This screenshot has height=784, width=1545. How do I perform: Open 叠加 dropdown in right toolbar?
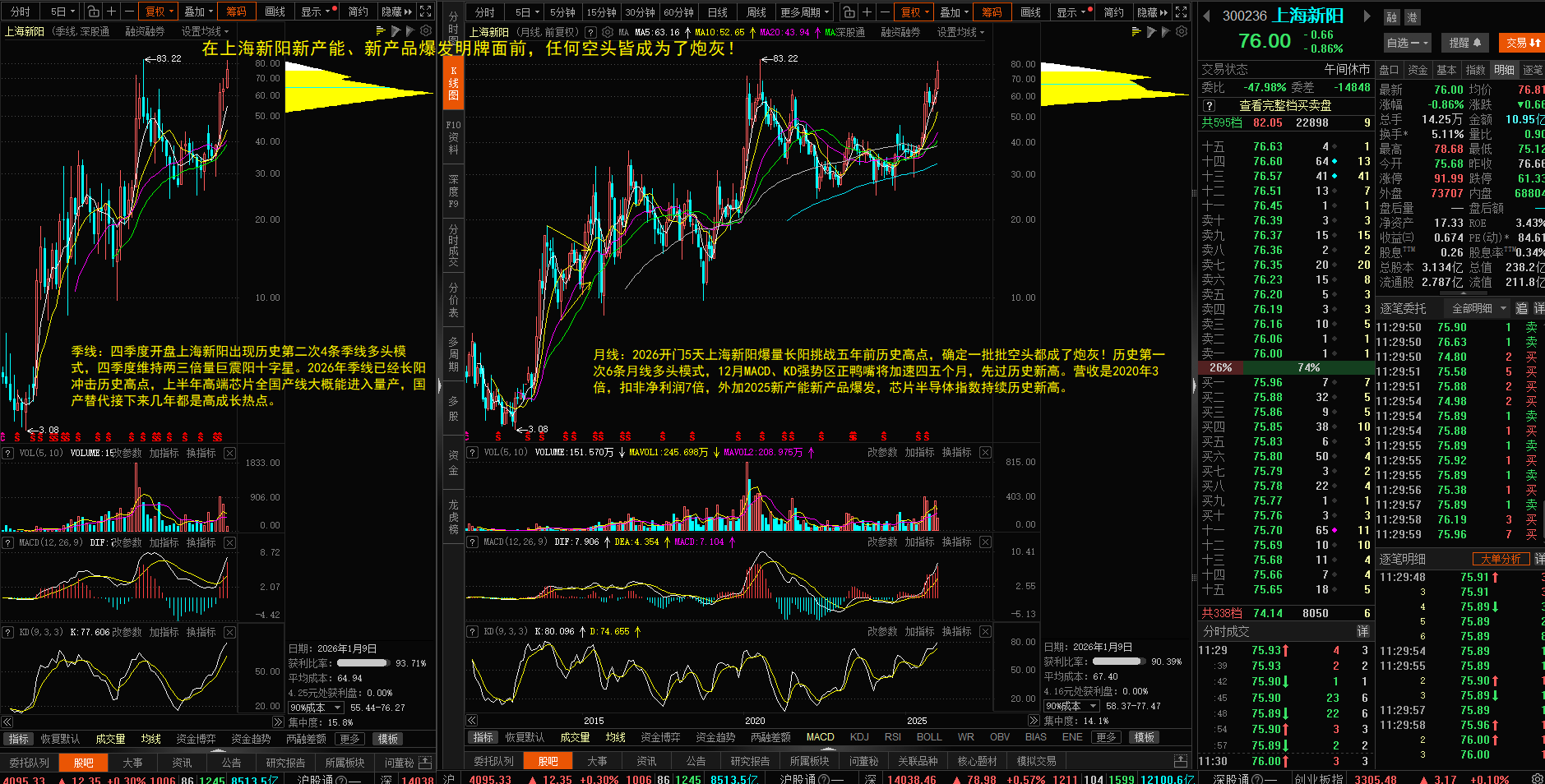954,12
